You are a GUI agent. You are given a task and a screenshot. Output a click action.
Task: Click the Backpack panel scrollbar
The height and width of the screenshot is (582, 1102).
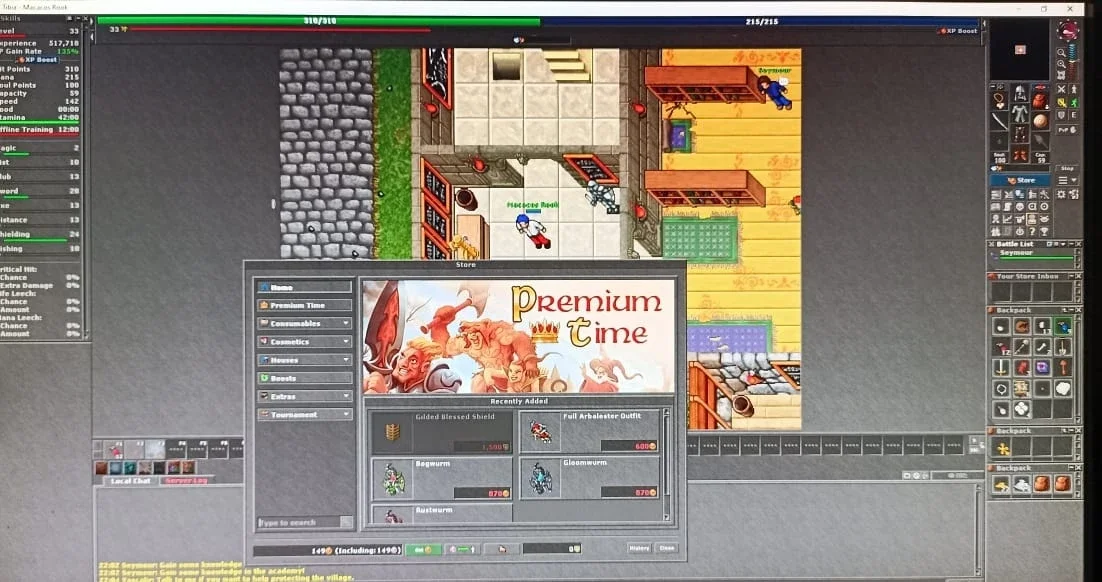(1077, 368)
